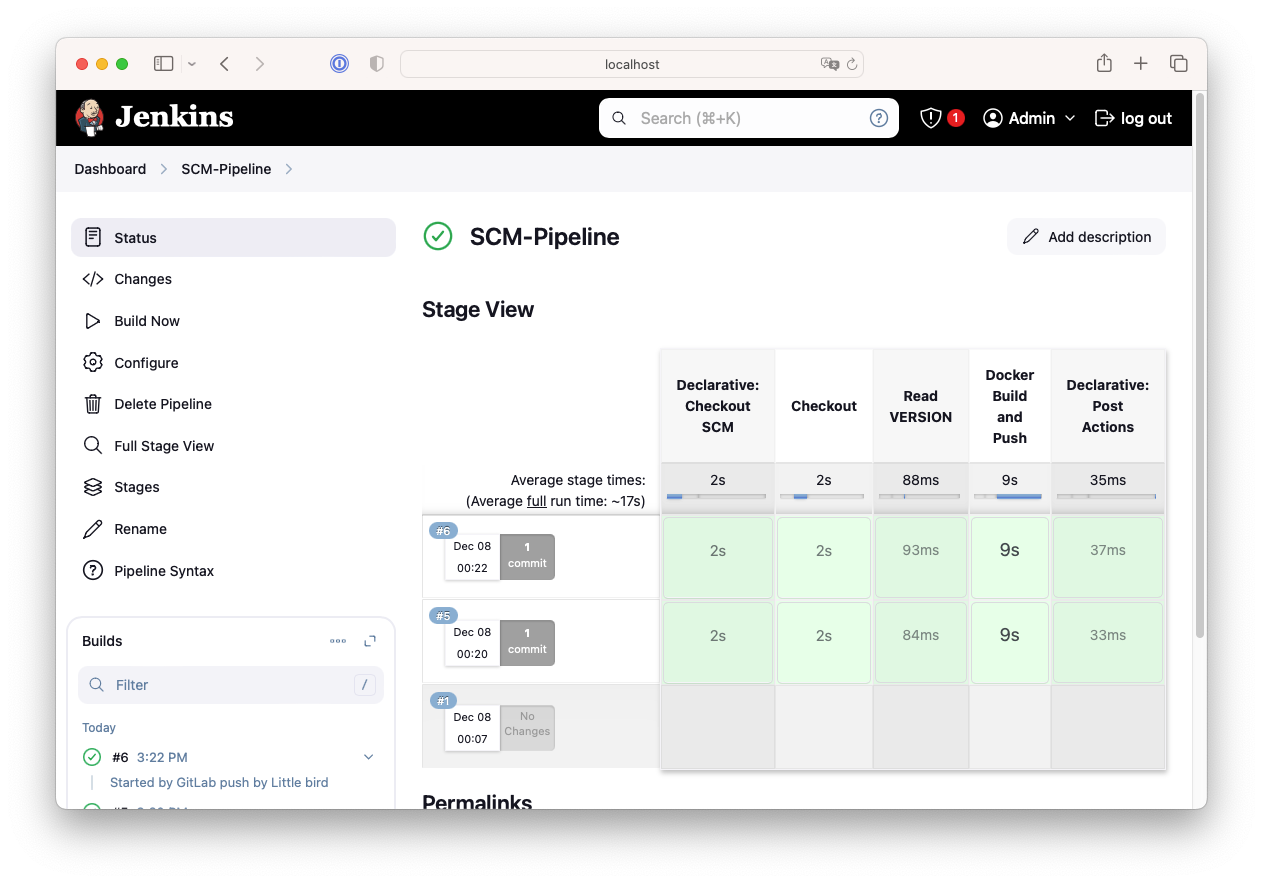Screen dimensions: 1263x883
Task: Open Safari sidebar toggle icon
Action: (x=164, y=64)
